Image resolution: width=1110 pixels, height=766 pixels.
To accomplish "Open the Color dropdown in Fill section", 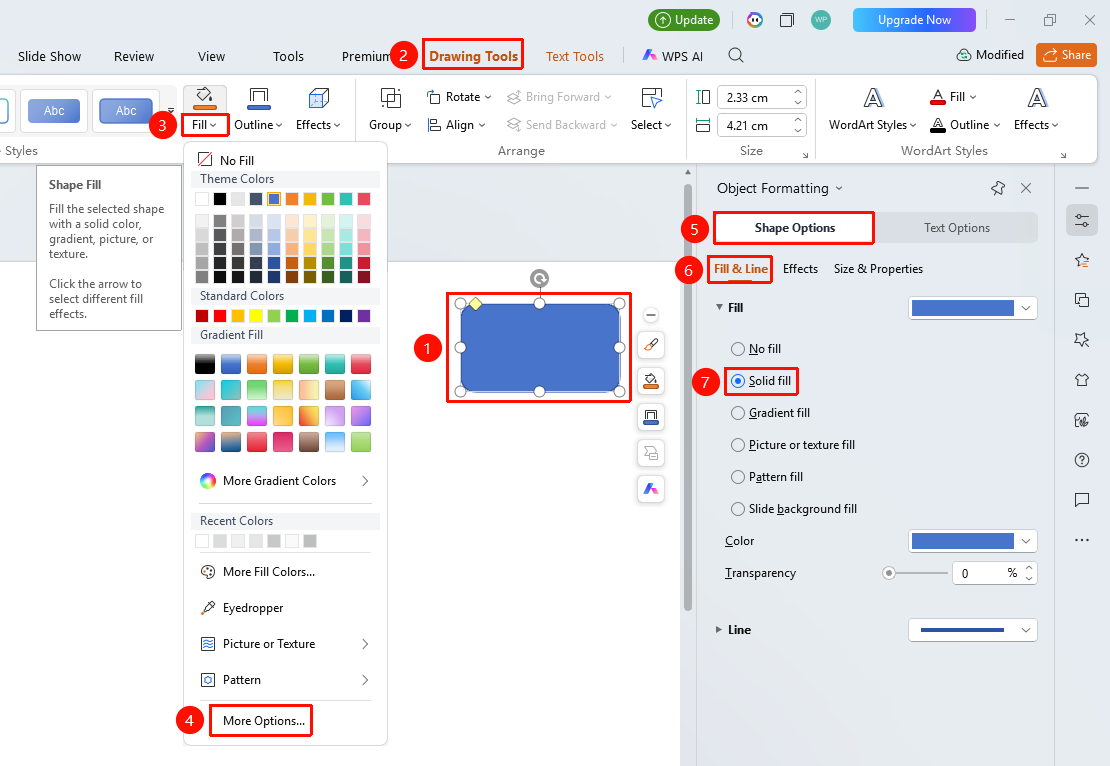I will click(973, 541).
